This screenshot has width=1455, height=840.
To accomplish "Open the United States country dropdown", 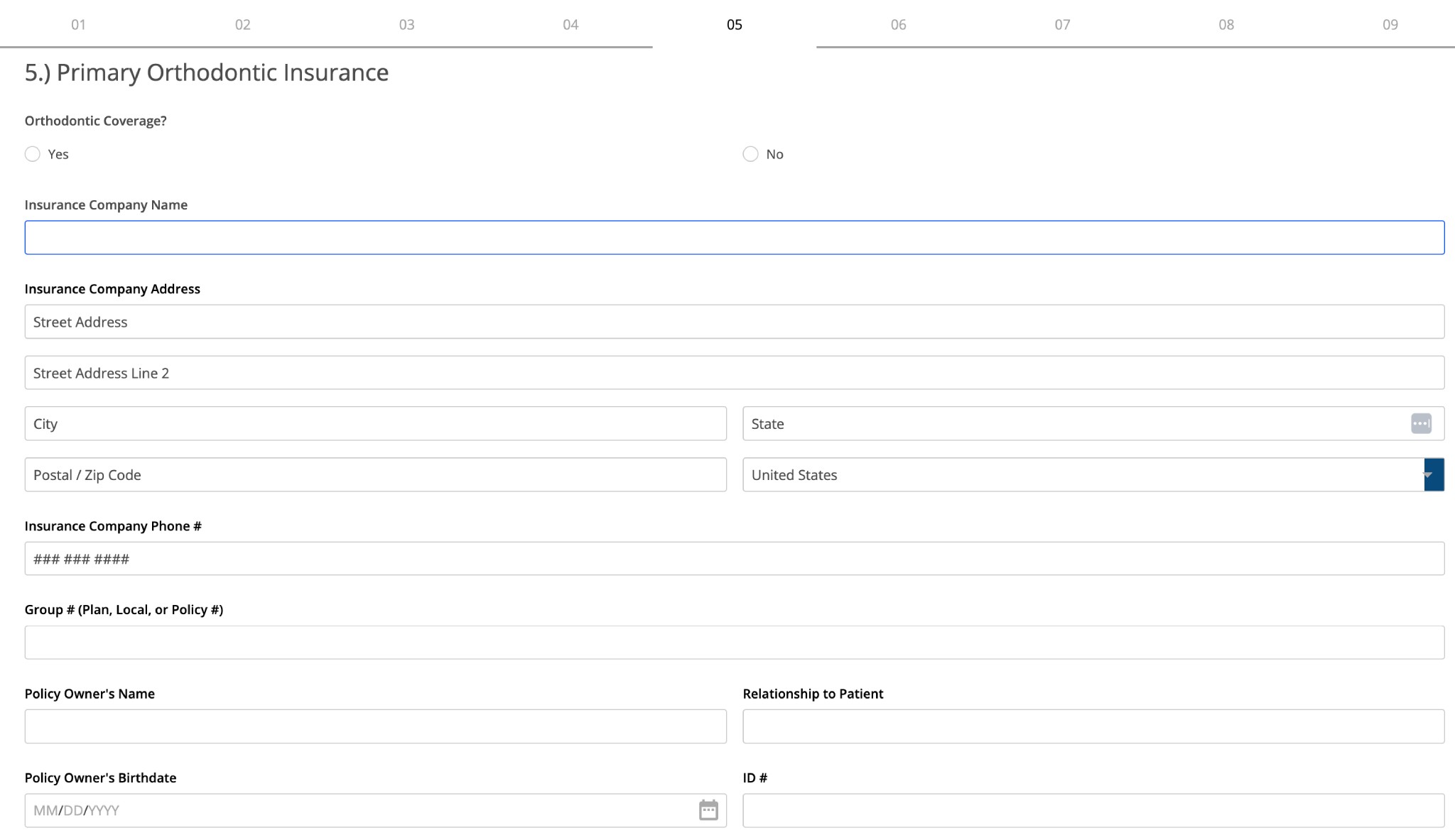I will coord(1093,475).
